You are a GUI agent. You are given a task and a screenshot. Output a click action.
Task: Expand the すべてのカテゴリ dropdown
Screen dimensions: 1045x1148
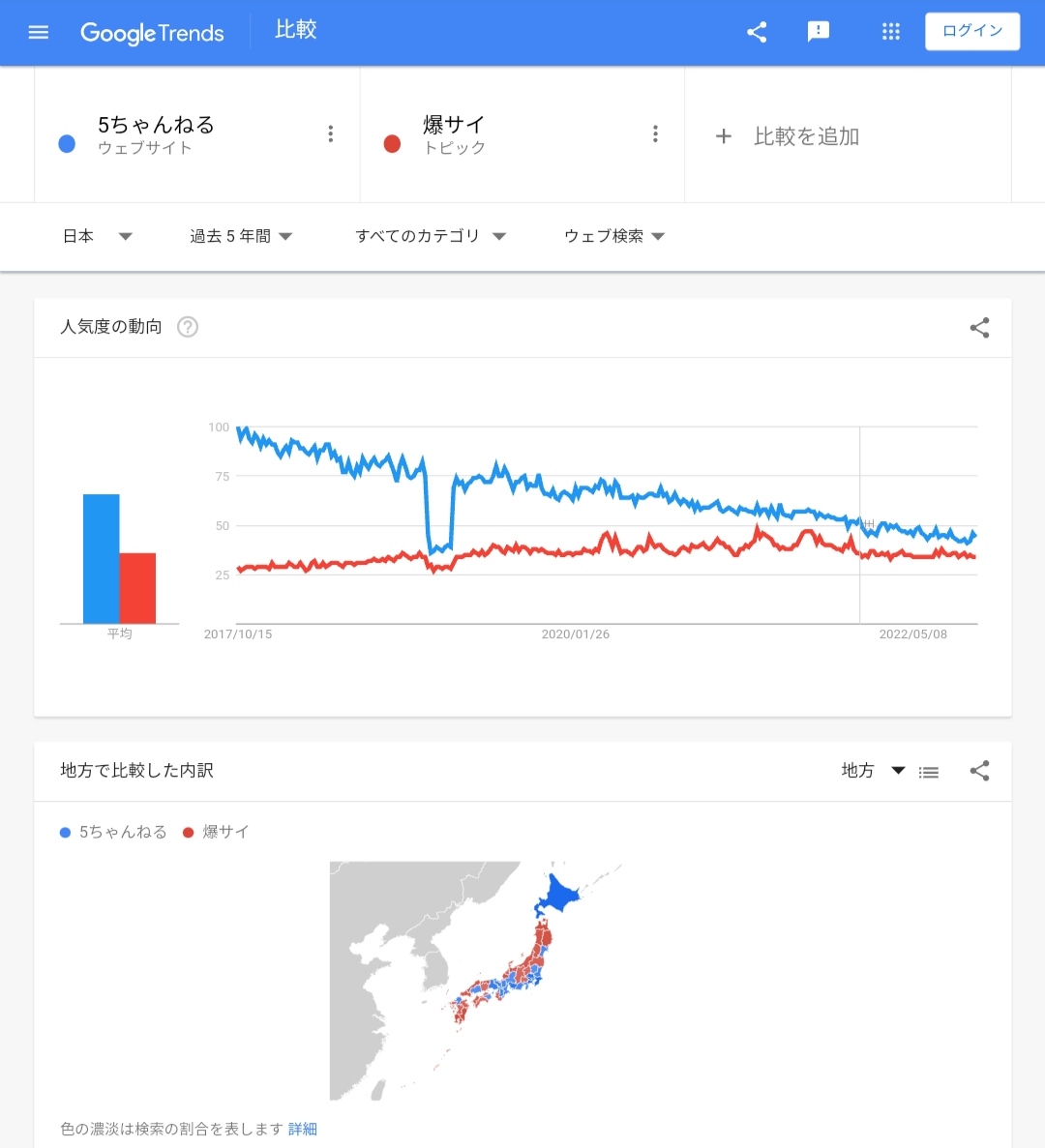pyautogui.click(x=431, y=236)
